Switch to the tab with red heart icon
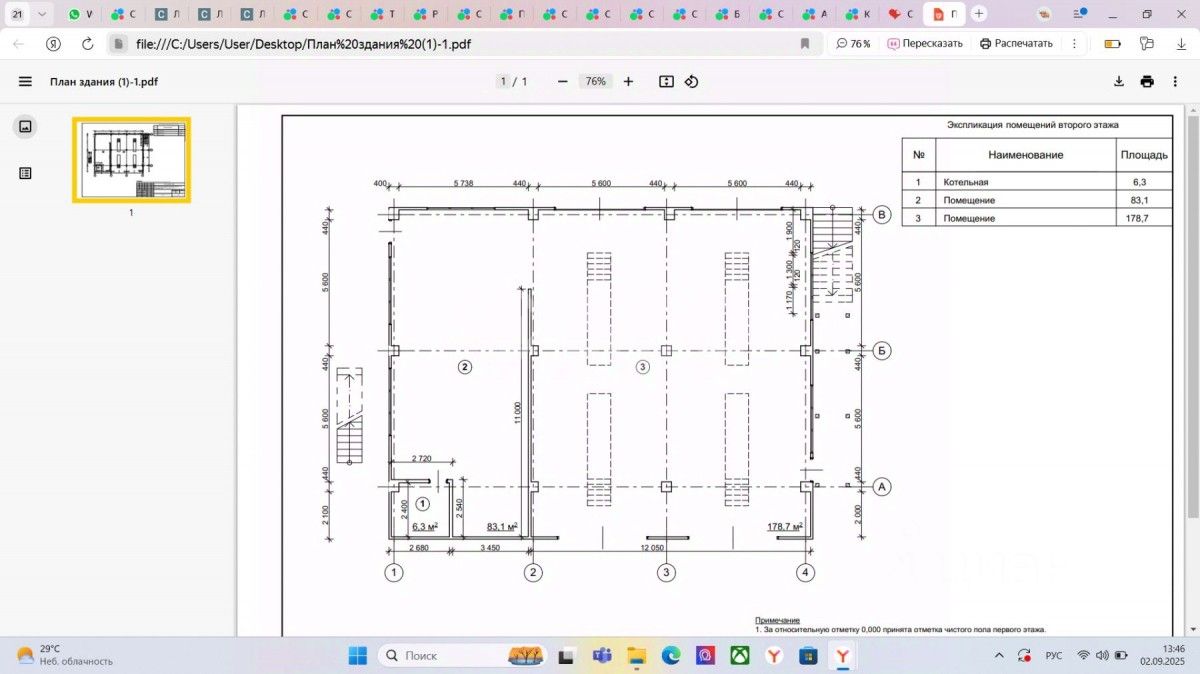The height and width of the screenshot is (674, 1200). (901, 14)
